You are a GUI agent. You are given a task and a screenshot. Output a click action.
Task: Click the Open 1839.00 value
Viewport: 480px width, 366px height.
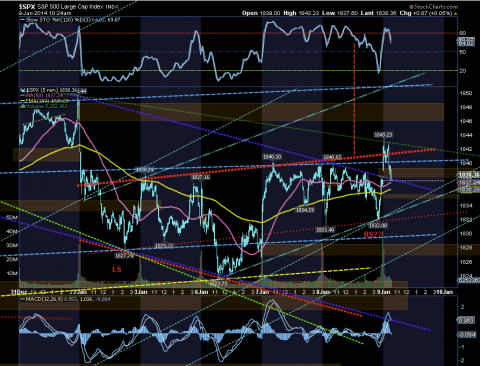click(261, 13)
